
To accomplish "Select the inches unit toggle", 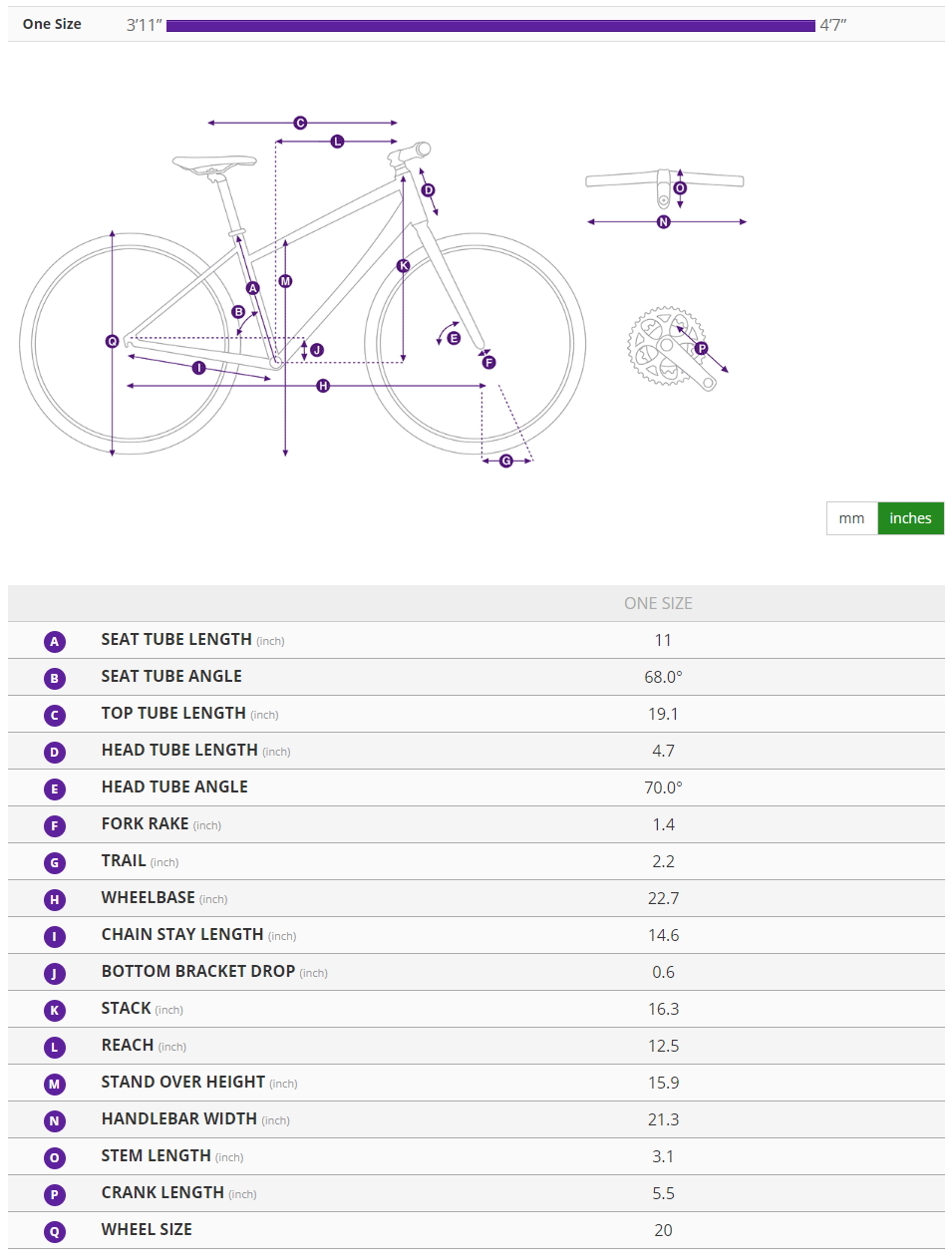I will click(910, 518).
